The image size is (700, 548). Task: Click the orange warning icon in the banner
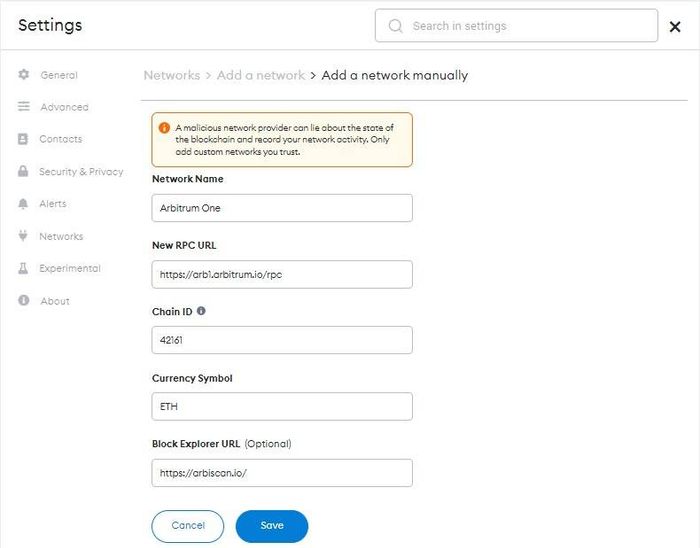(164, 128)
